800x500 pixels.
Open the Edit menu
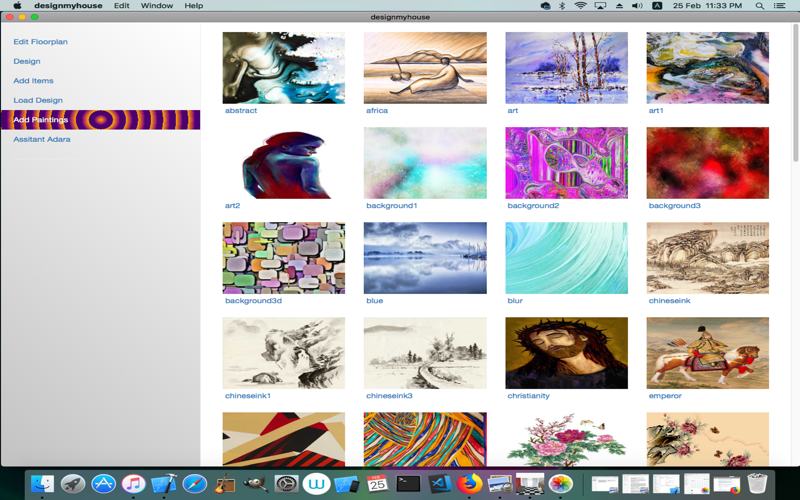[121, 6]
